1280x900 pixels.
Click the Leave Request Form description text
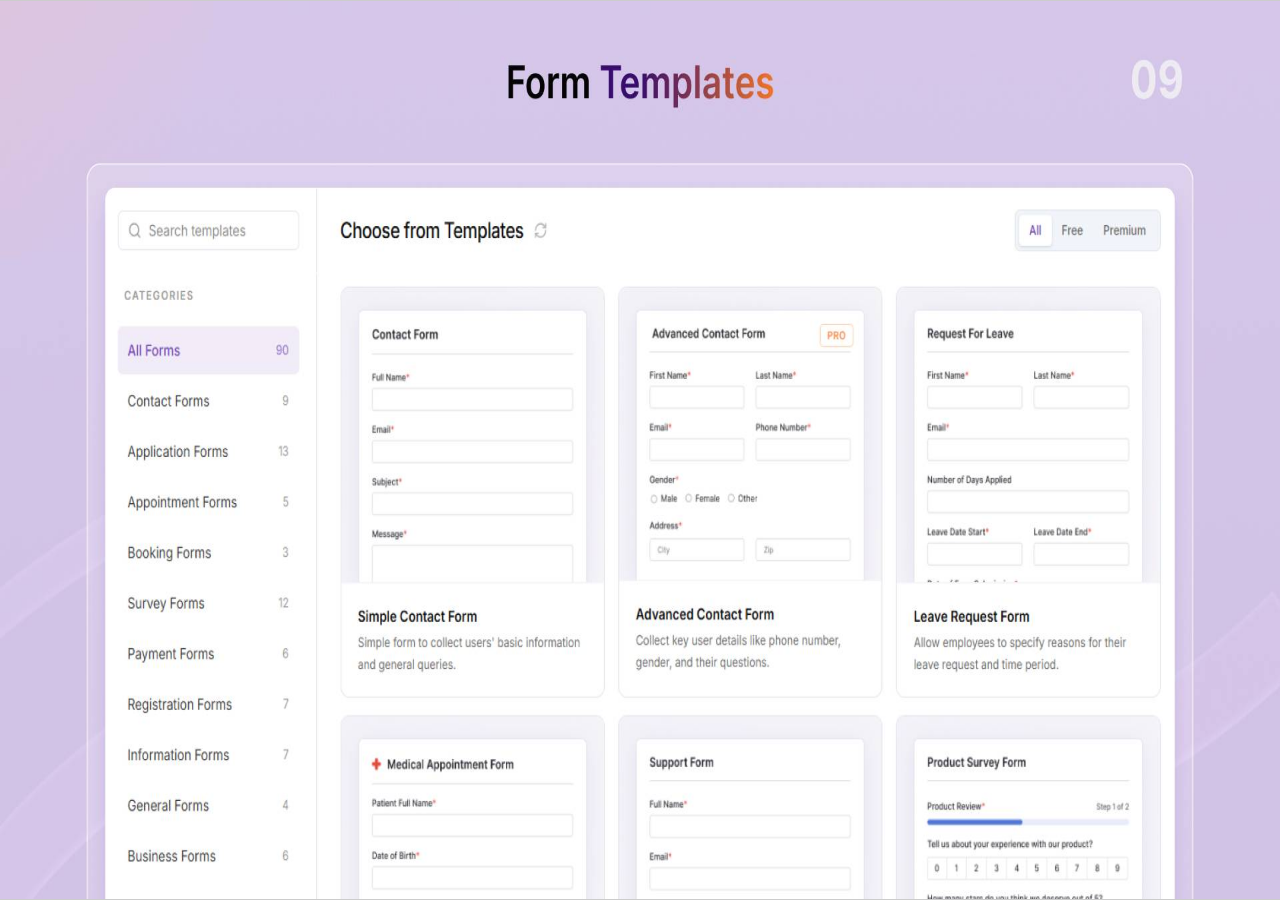click(1020, 653)
